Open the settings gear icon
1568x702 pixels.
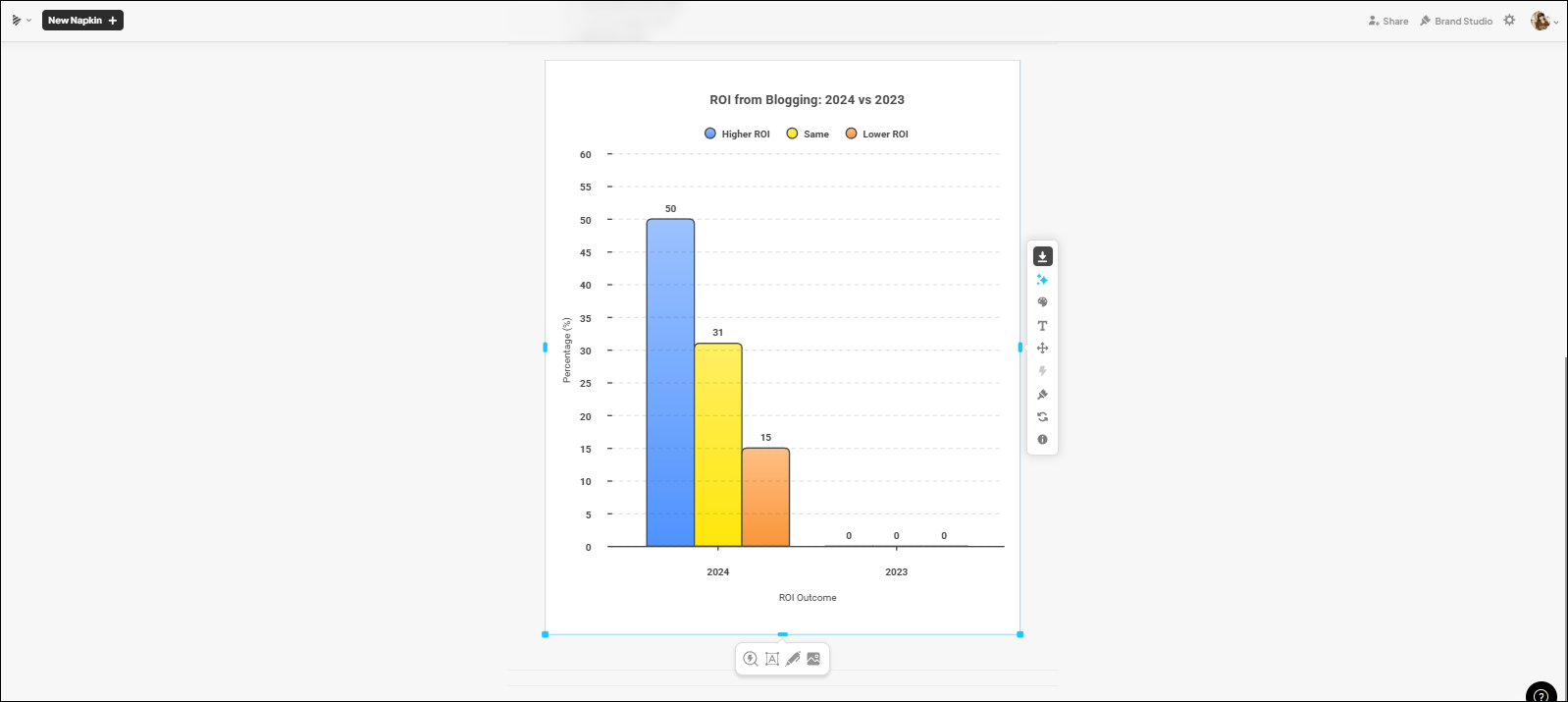click(1509, 21)
